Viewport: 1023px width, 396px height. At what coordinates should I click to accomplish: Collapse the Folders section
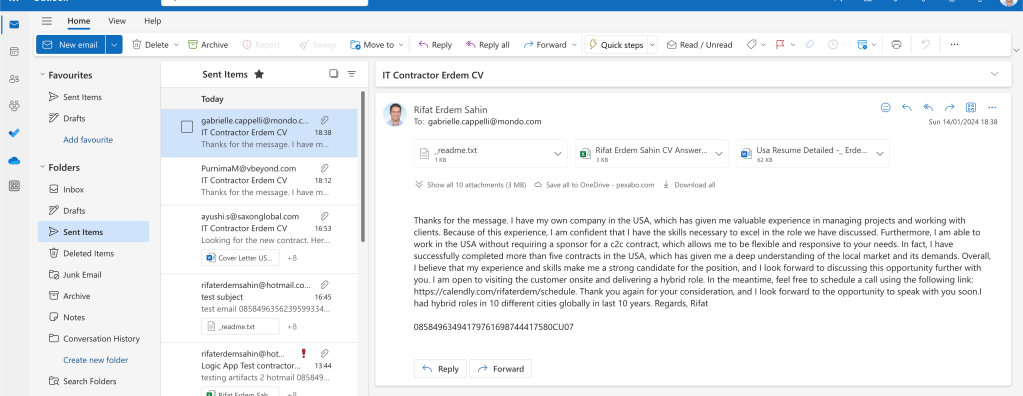[x=42, y=168]
